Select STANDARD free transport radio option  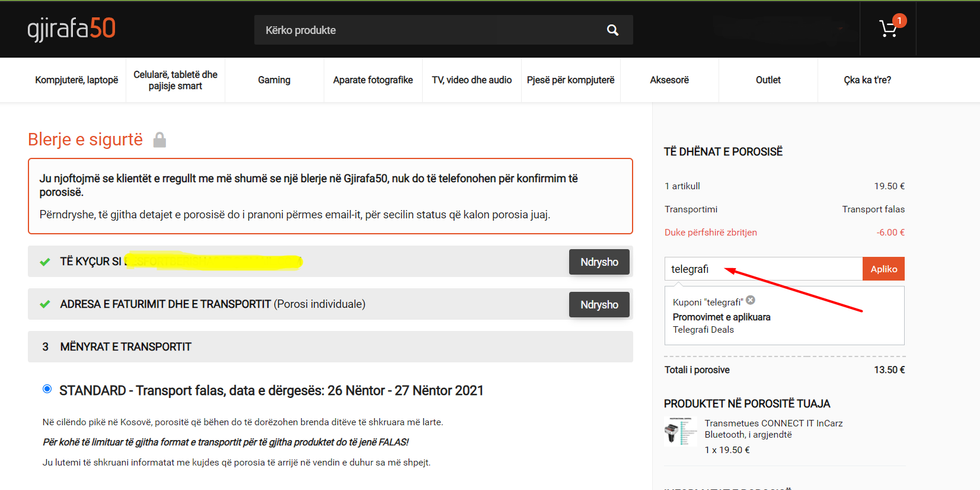[47, 389]
